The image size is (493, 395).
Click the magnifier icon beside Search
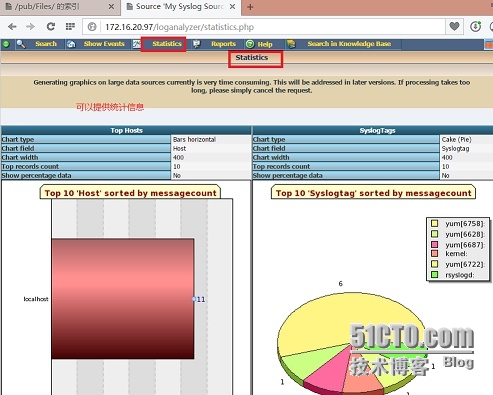21,44
